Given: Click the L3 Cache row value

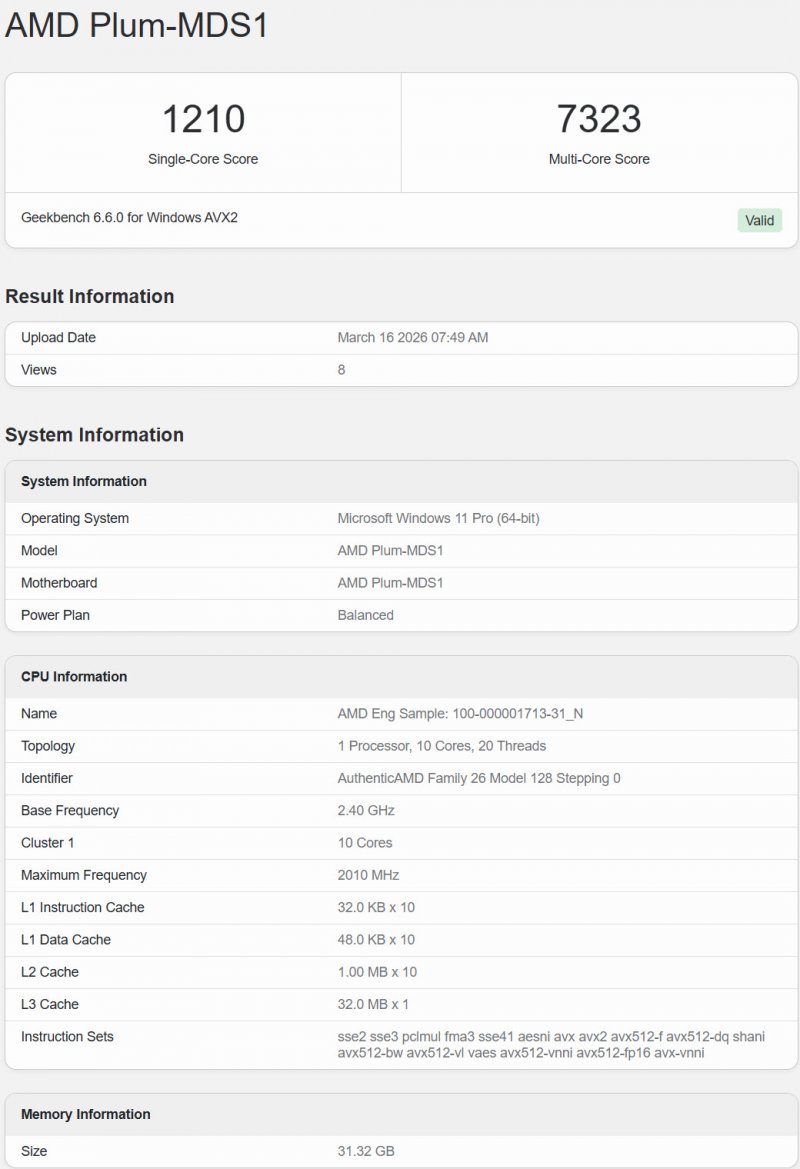Looking at the screenshot, I should point(374,1004).
